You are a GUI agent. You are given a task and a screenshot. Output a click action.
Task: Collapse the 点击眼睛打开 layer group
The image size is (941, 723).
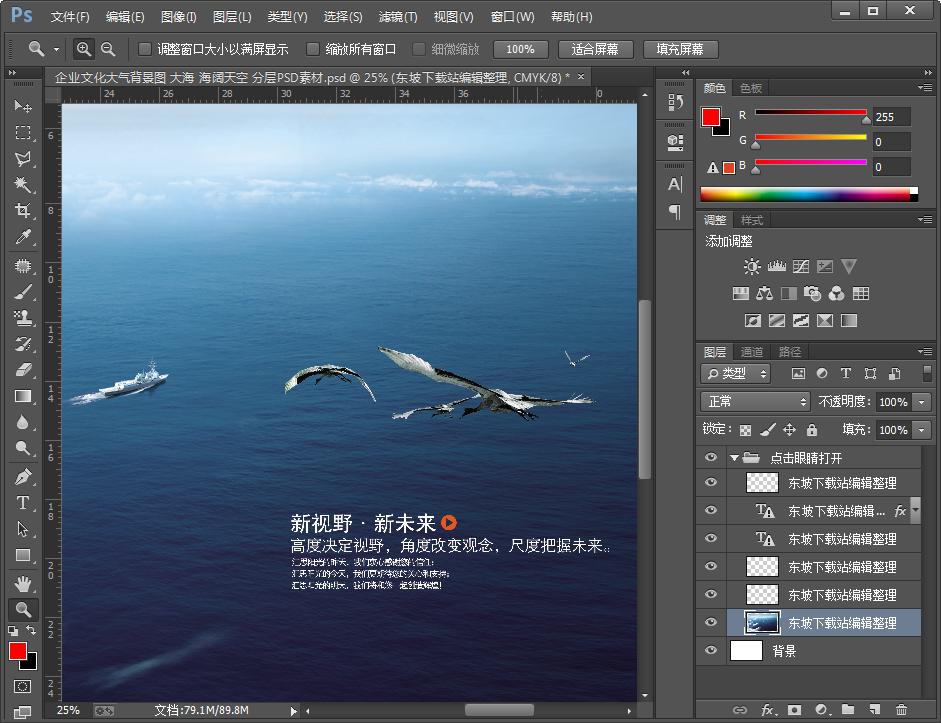coord(736,458)
